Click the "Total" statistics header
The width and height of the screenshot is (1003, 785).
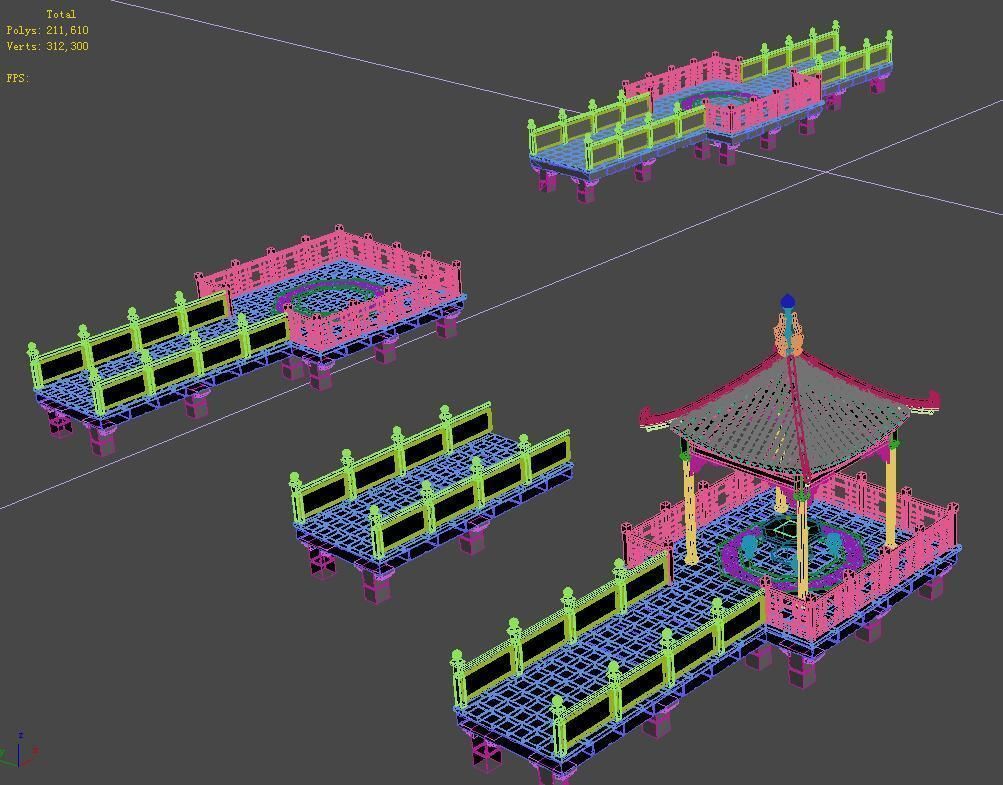click(61, 13)
